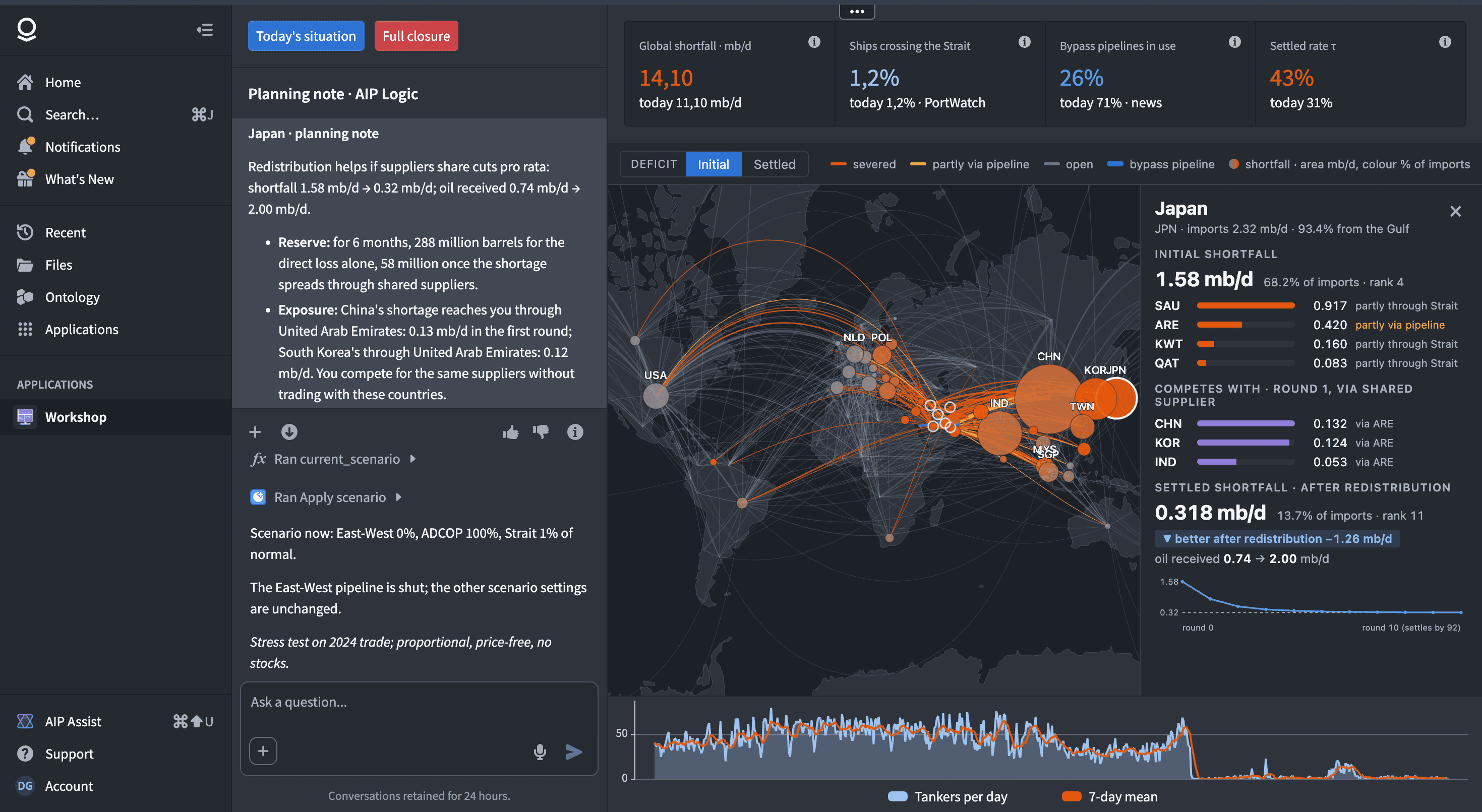
Task: Send the question with arrow icon
Action: (x=573, y=752)
